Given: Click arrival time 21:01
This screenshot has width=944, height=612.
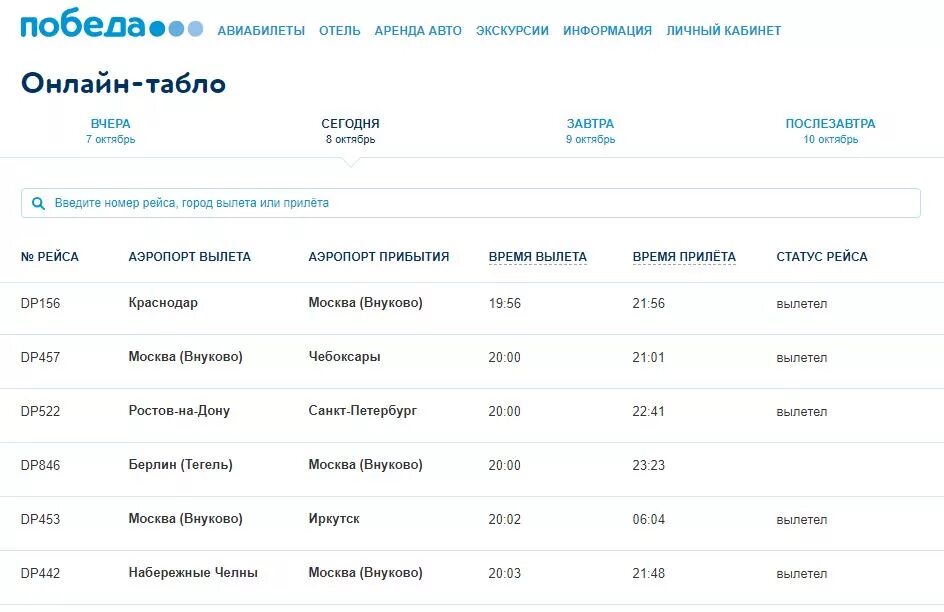Looking at the screenshot, I should (648, 357).
